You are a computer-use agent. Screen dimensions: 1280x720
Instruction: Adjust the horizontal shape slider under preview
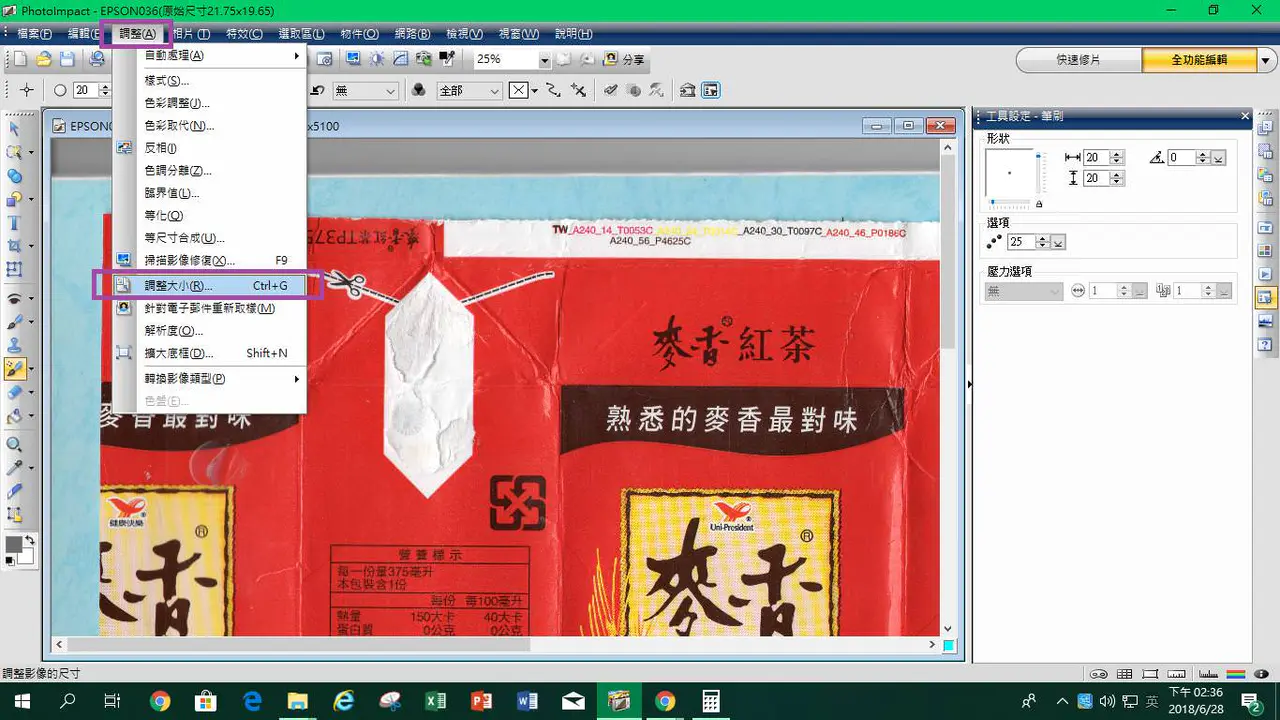pyautogui.click(x=1010, y=203)
